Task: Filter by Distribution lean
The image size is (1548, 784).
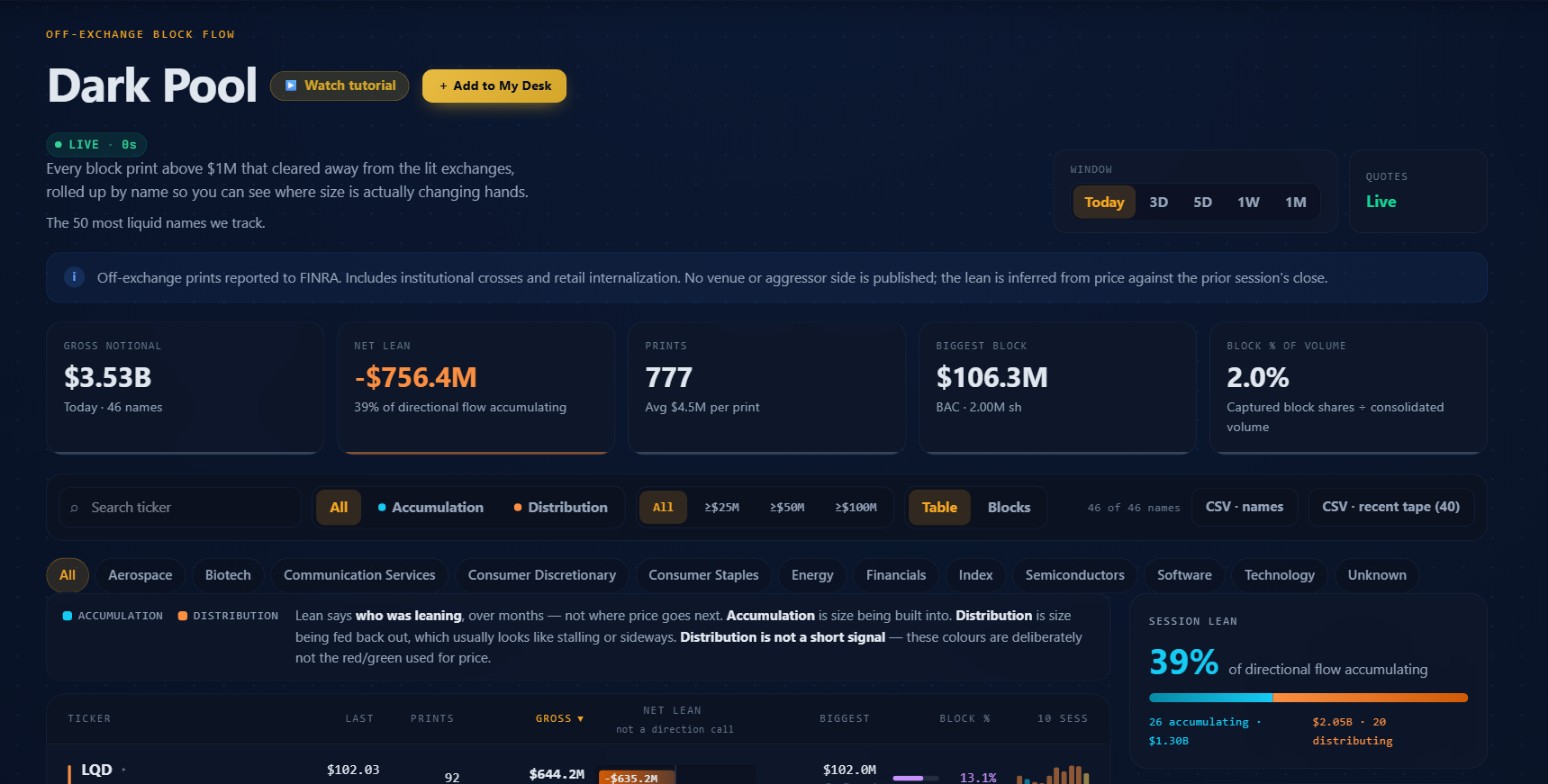Action: [560, 507]
